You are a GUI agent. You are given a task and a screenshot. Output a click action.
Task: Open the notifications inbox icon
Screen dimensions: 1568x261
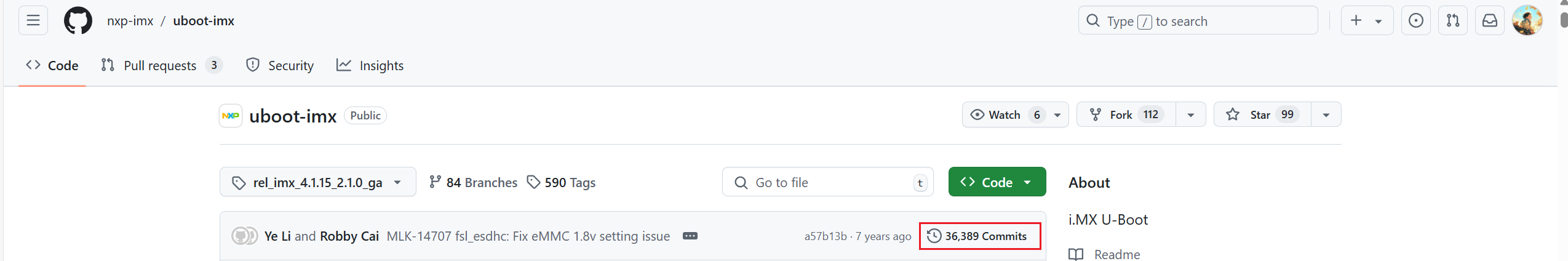(1489, 21)
